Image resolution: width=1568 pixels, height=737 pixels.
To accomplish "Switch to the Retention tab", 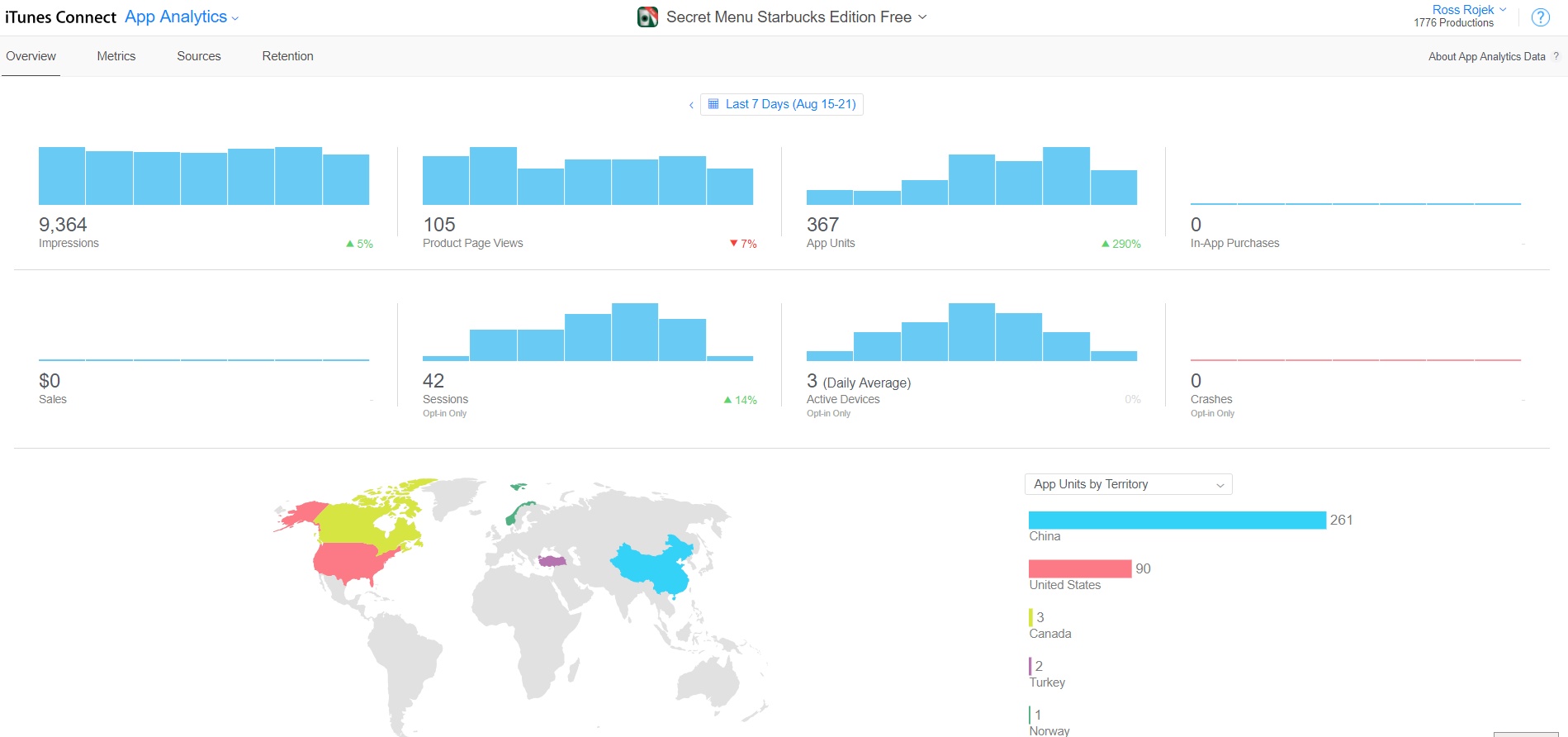I will point(287,56).
